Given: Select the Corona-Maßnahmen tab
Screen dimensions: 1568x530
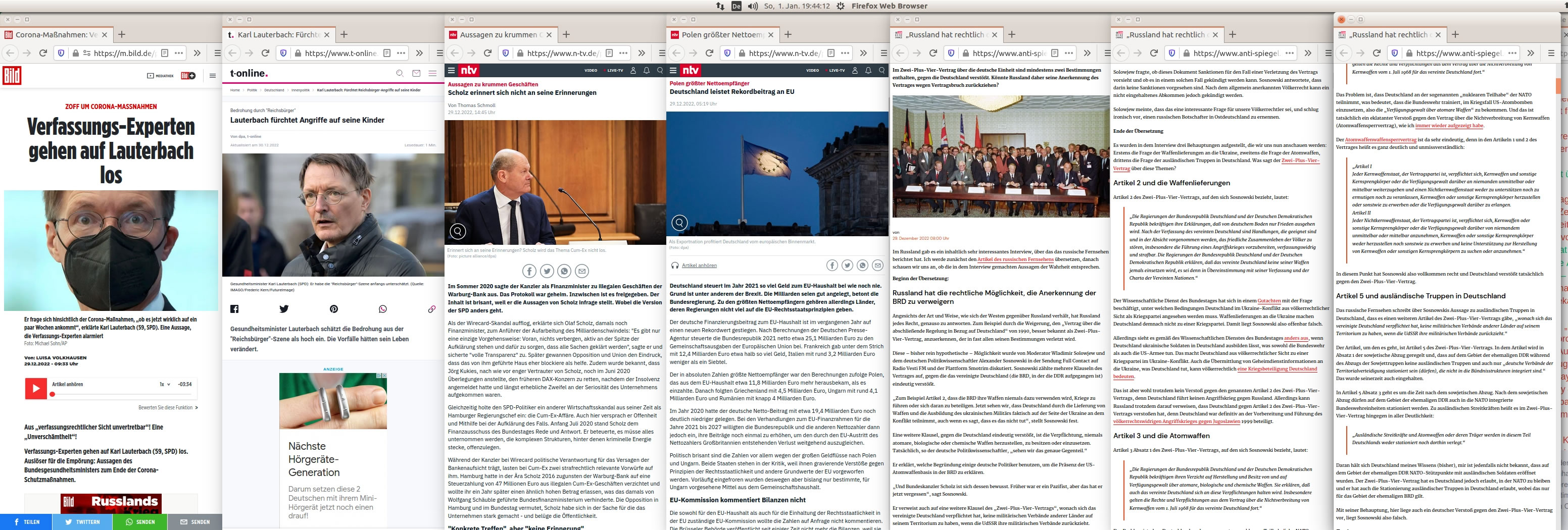Looking at the screenshot, I should (x=56, y=35).
